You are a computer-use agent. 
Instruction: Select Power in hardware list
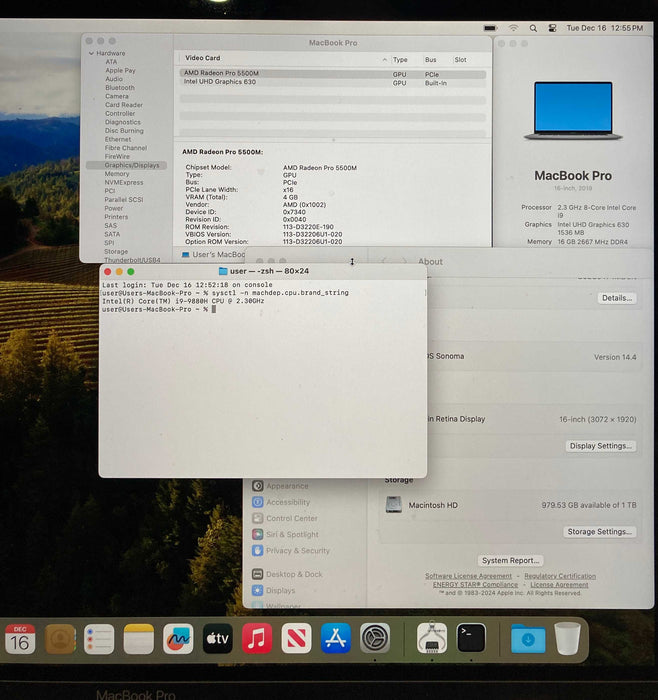pyautogui.click(x=113, y=208)
